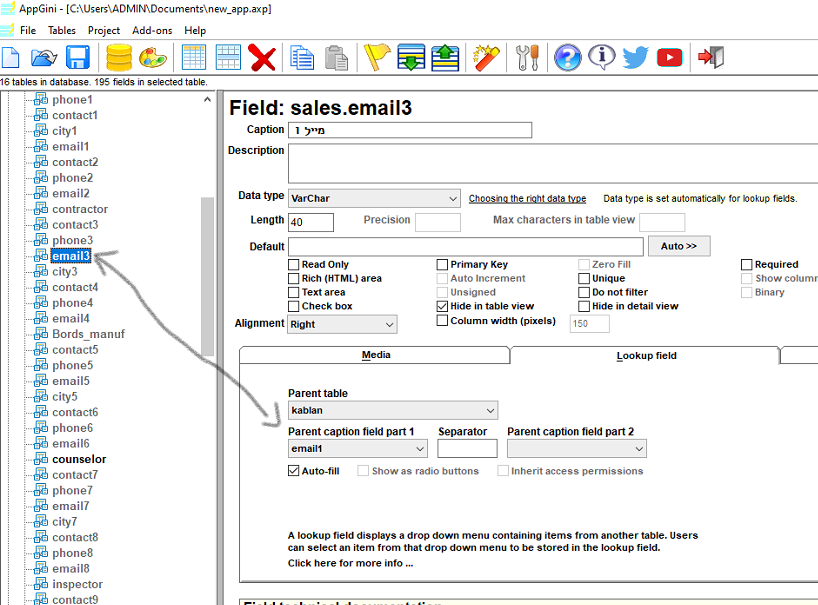Open help with the blue question mark icon
Image resolution: width=818 pixels, height=605 pixels.
pos(568,57)
